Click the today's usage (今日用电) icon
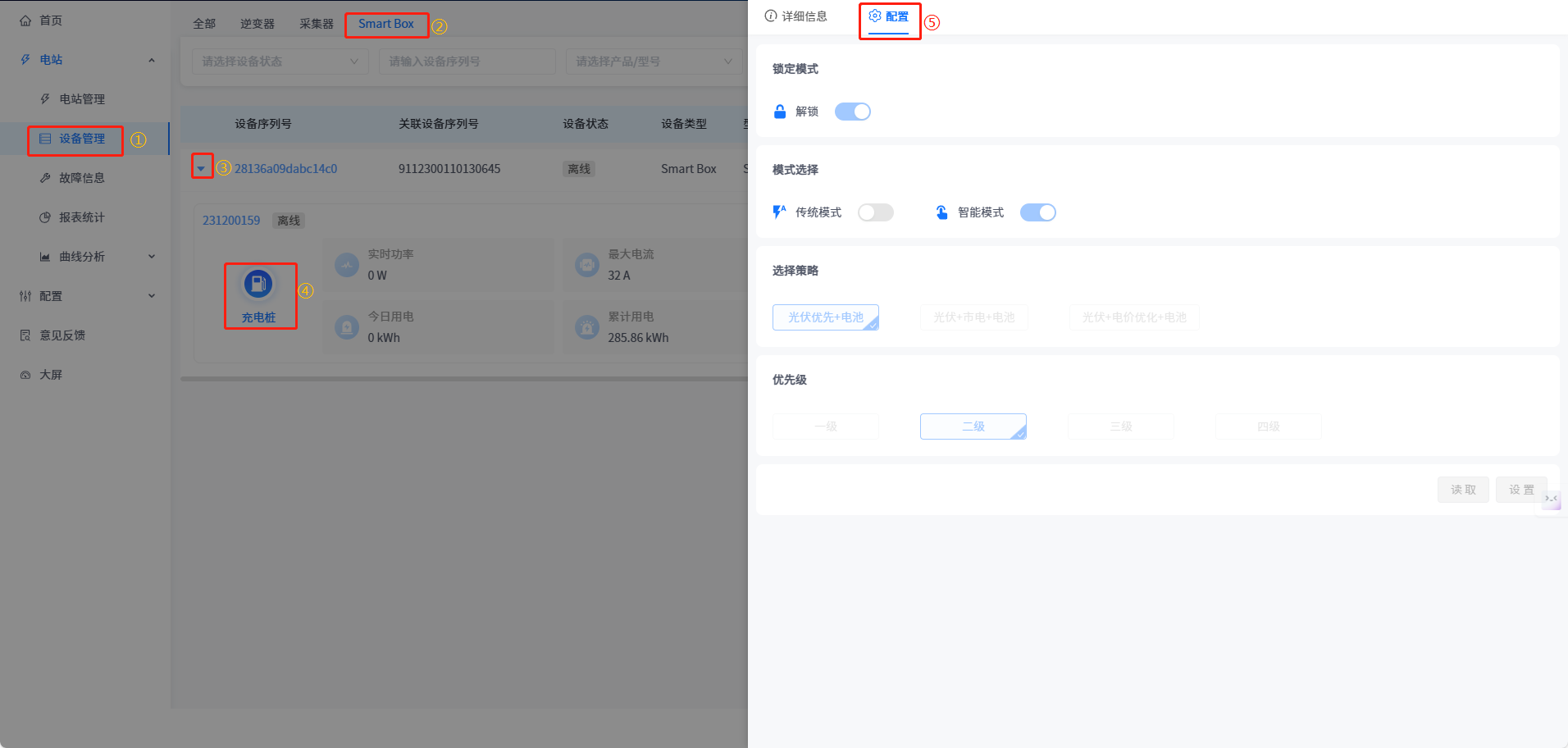The width and height of the screenshot is (1568, 748). [347, 327]
